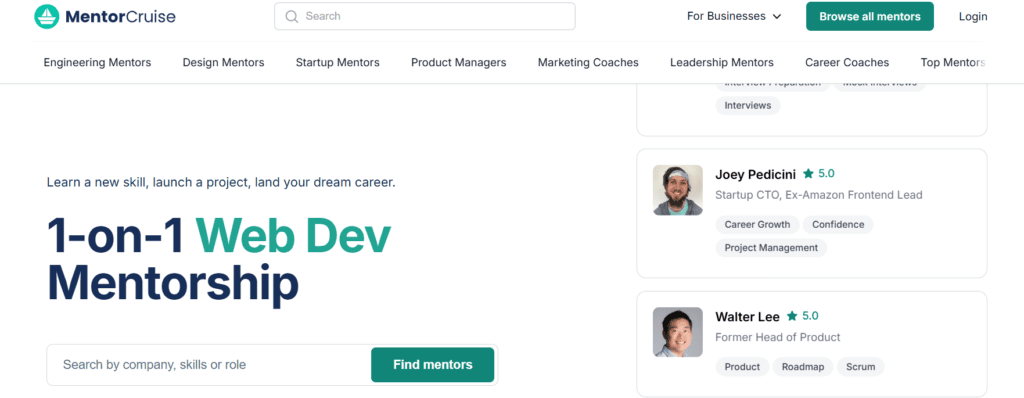Open the Top Mentors menu item
This screenshot has width=1024, height=398.
pyautogui.click(x=952, y=63)
